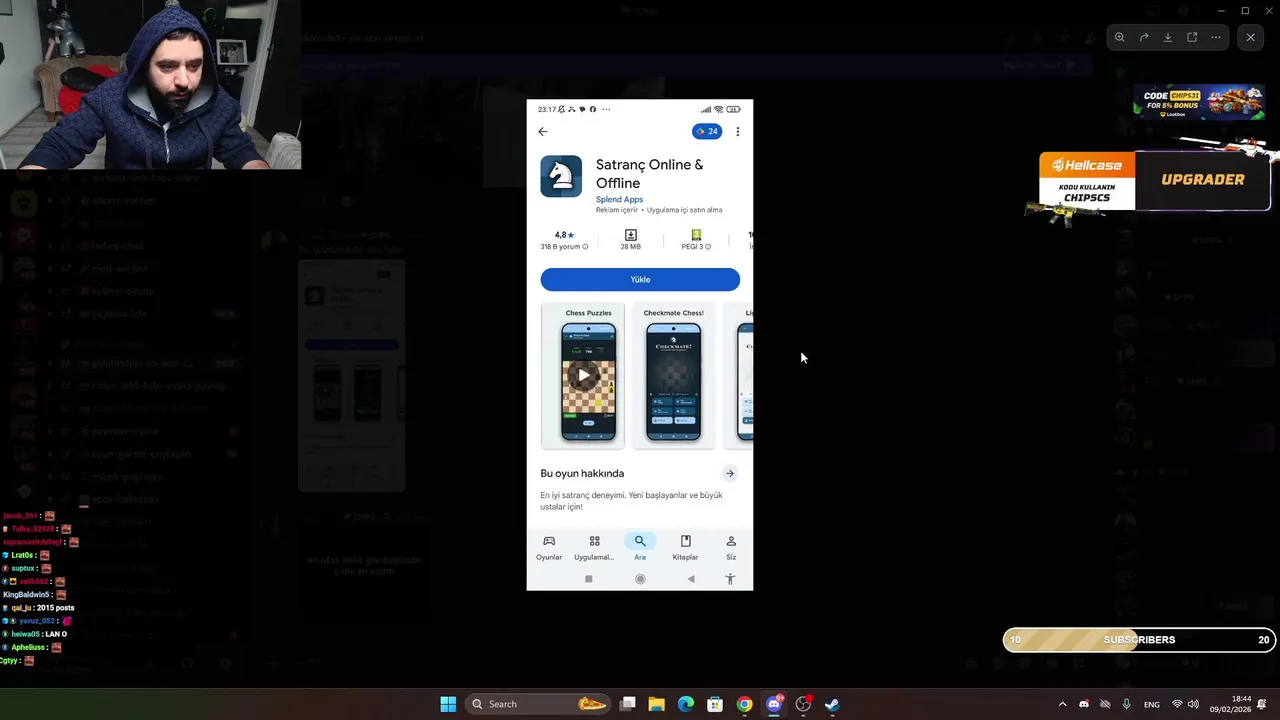Image resolution: width=1280 pixels, height=720 pixels.
Task: Open the Play Store three-dot menu
Action: tap(738, 131)
